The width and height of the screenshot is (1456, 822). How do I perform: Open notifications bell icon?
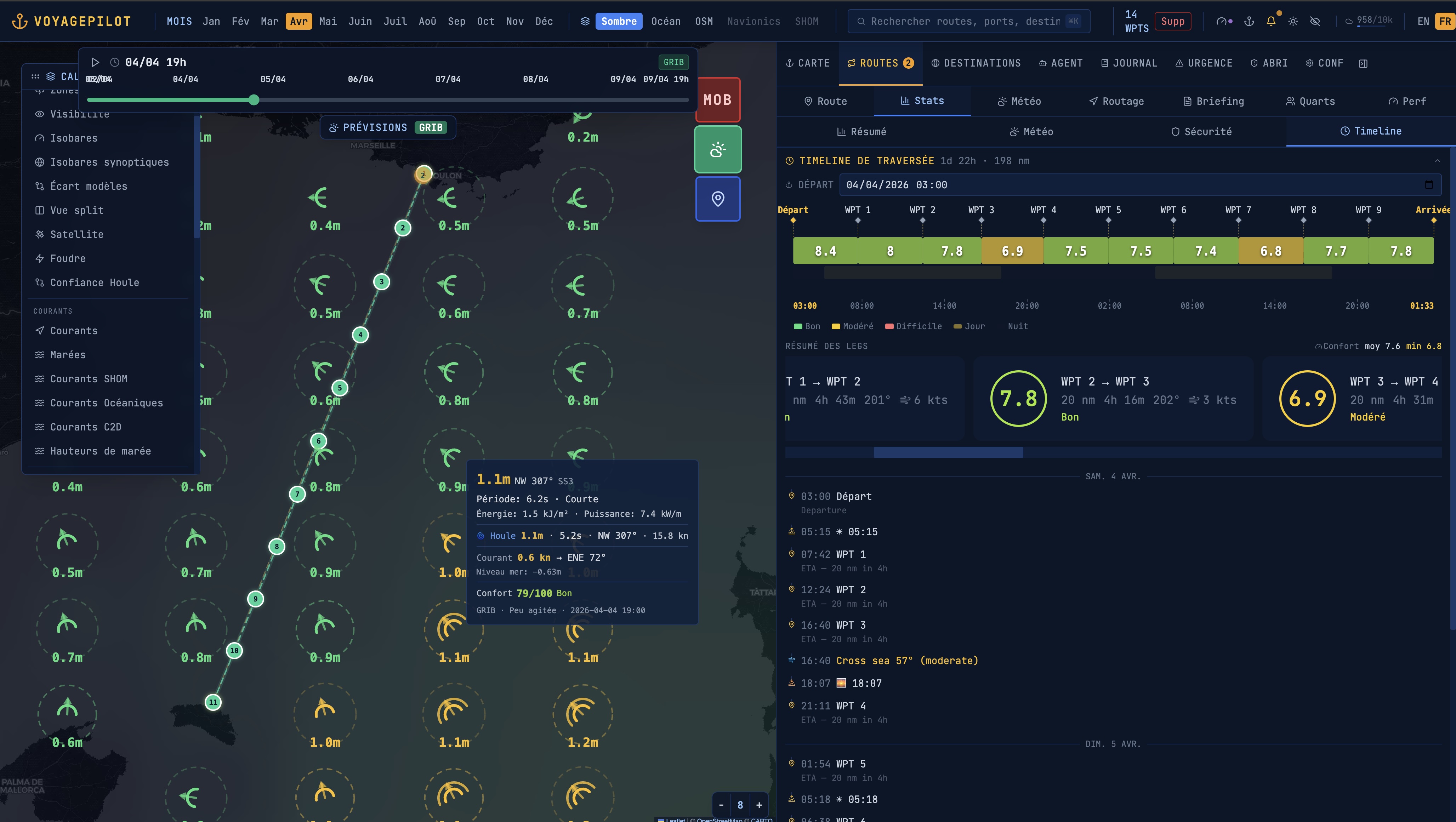1271,22
